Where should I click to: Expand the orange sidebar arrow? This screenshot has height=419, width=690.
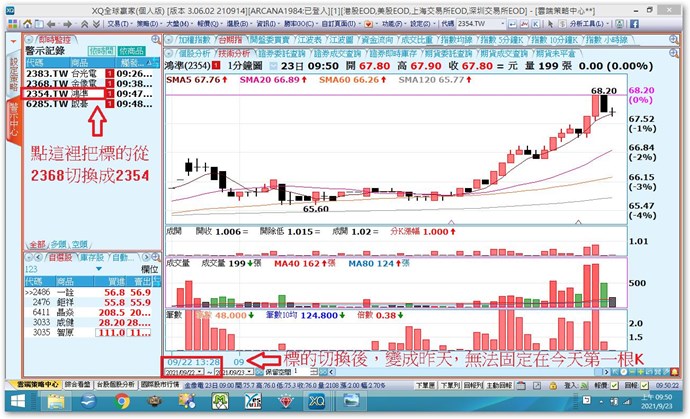coord(13,41)
